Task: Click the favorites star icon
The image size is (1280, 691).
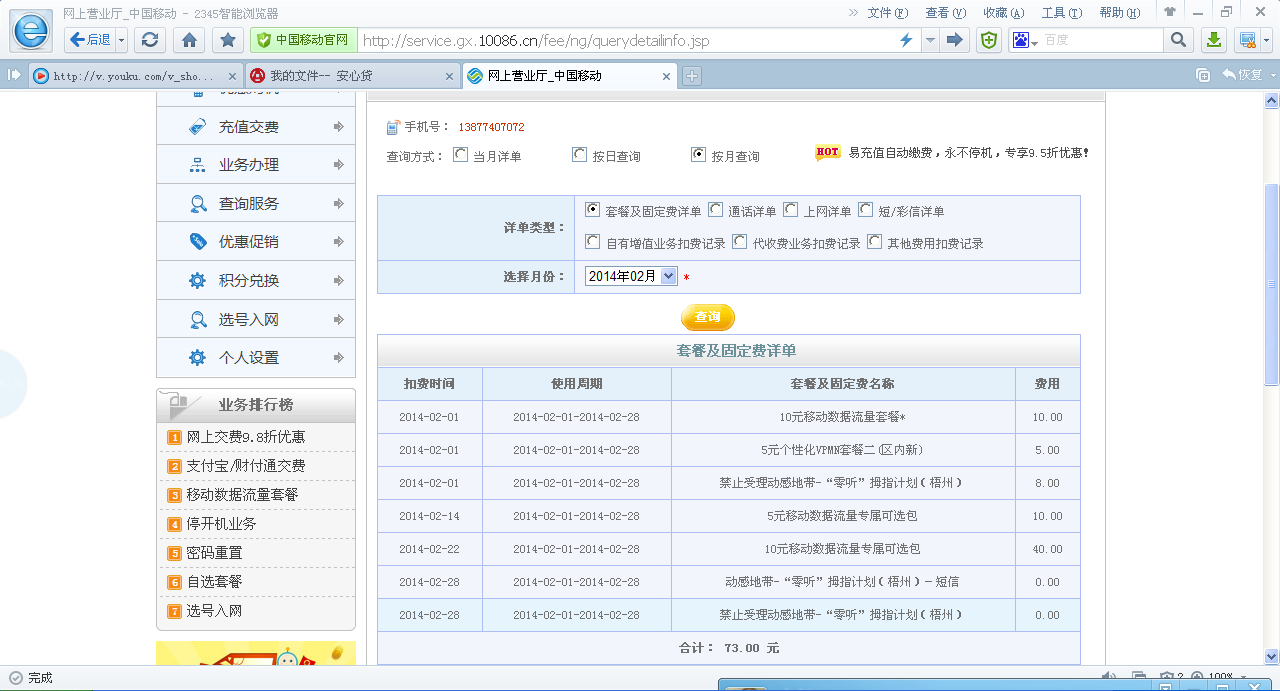Action: point(228,40)
